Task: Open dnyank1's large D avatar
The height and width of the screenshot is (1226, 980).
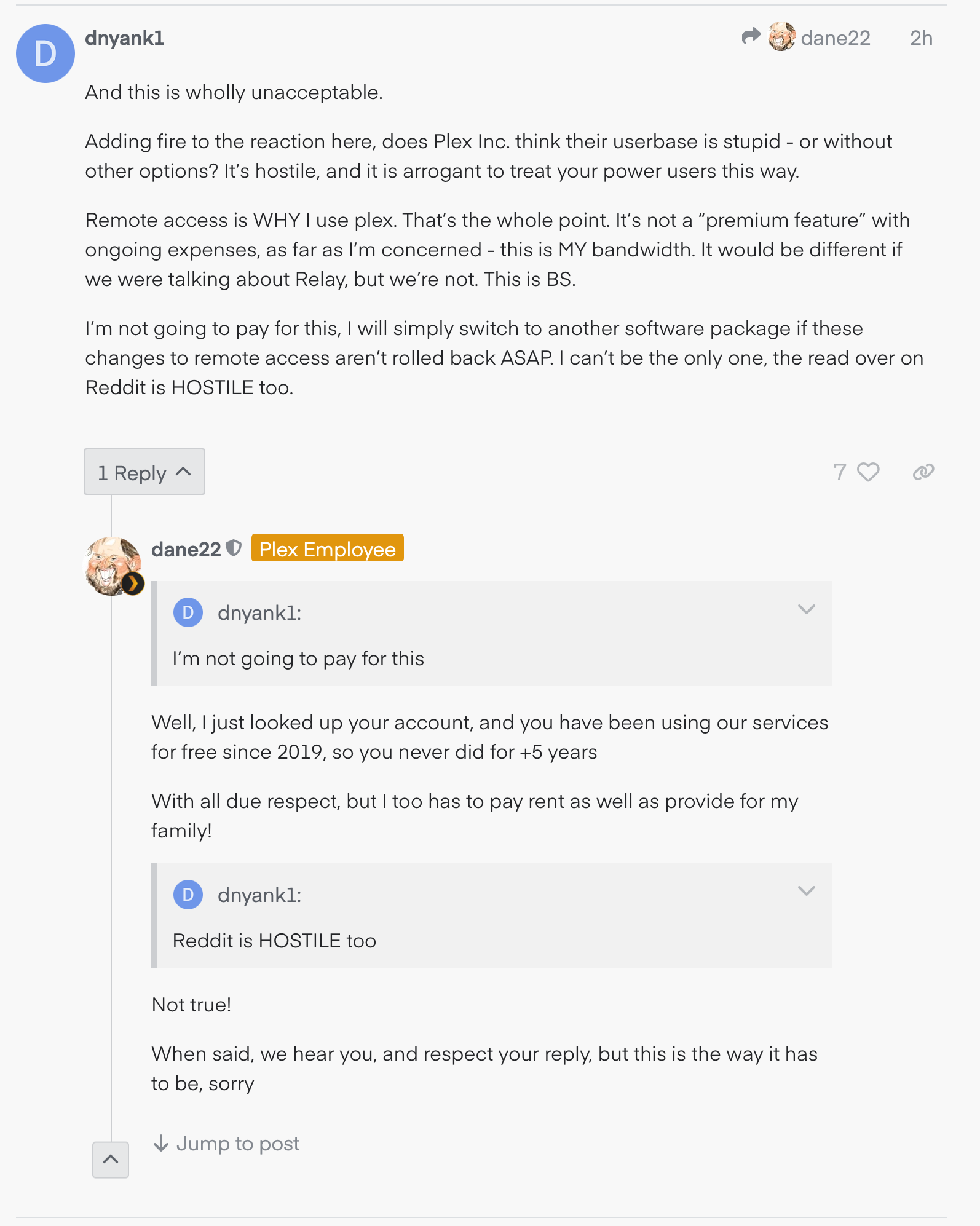Action: click(45, 53)
